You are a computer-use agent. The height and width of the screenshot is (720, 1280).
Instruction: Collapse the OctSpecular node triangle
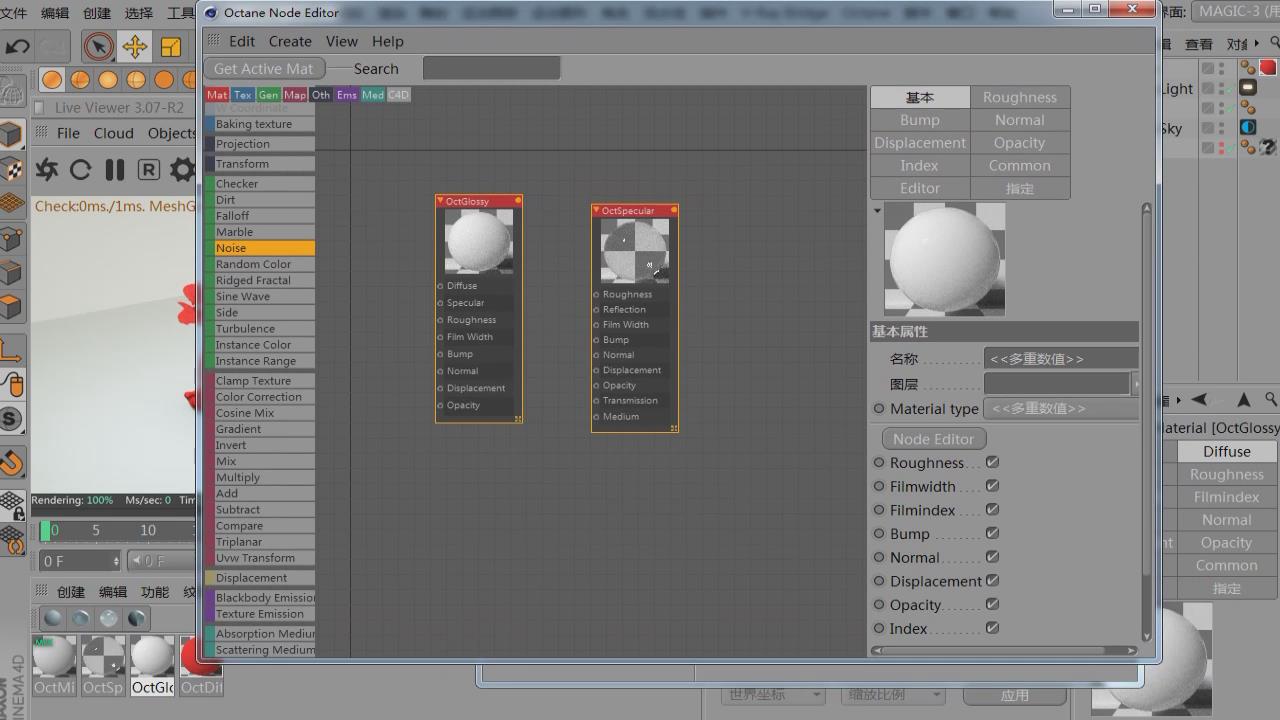596,211
